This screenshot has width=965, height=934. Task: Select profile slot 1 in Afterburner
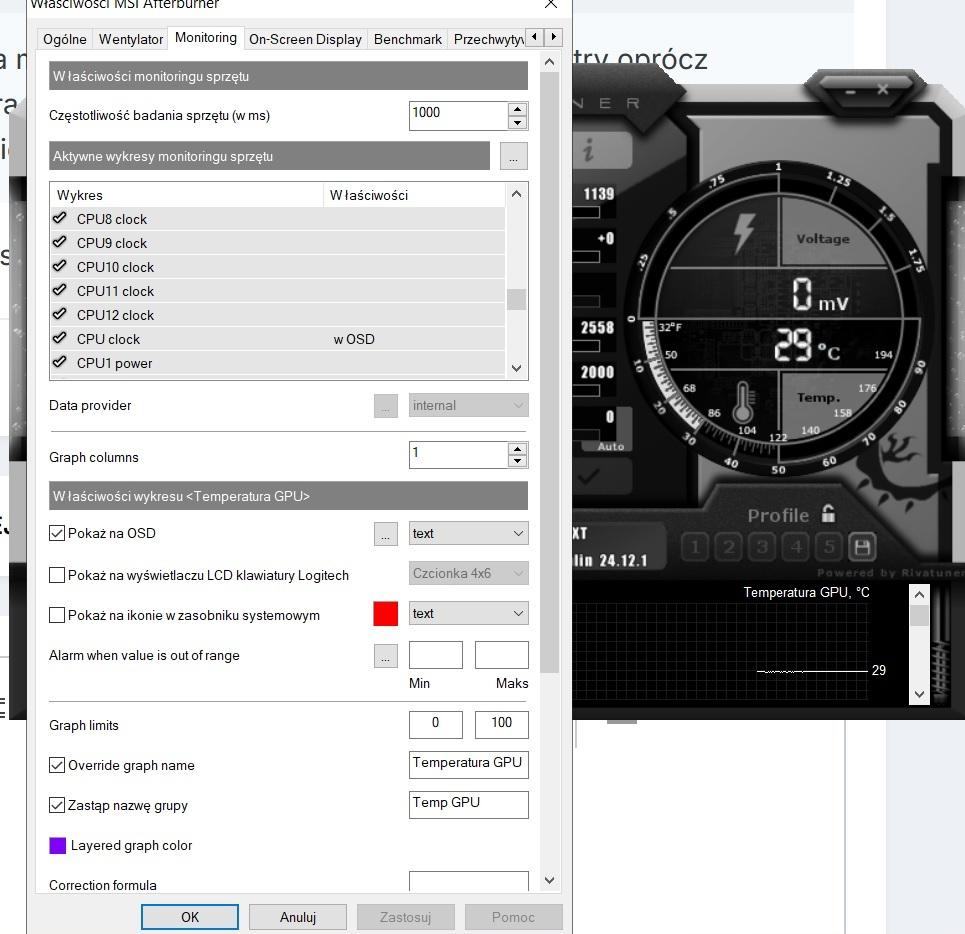coord(695,547)
